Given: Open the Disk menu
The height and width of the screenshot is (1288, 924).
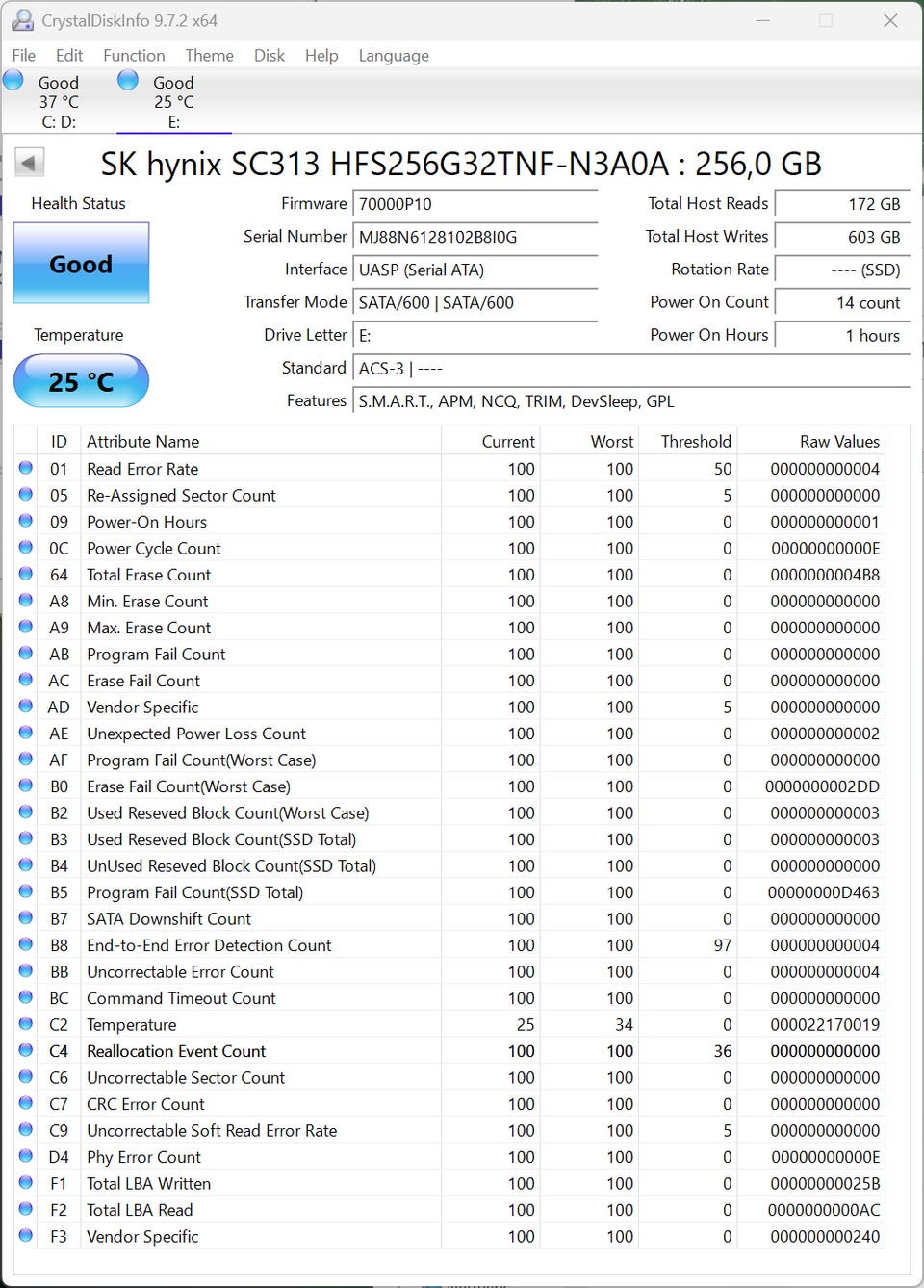Looking at the screenshot, I should point(269,56).
